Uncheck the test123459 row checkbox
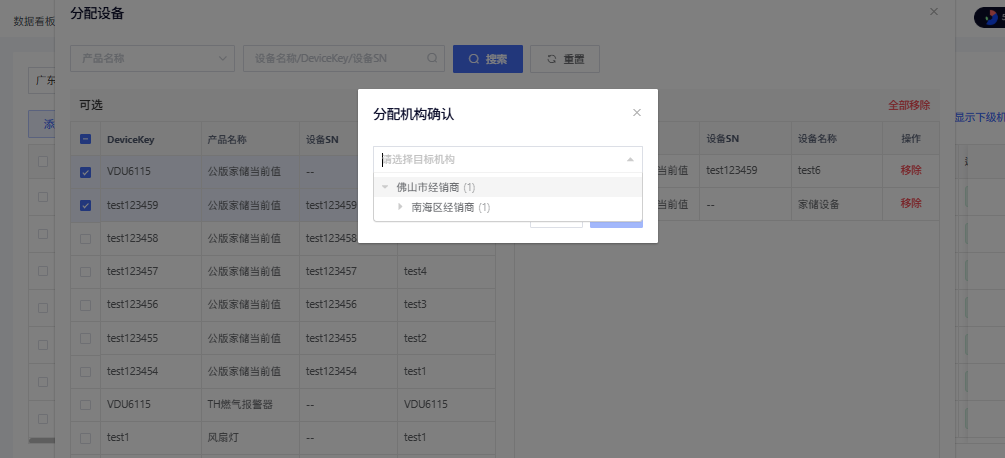The width and height of the screenshot is (1005, 458). coord(85,205)
